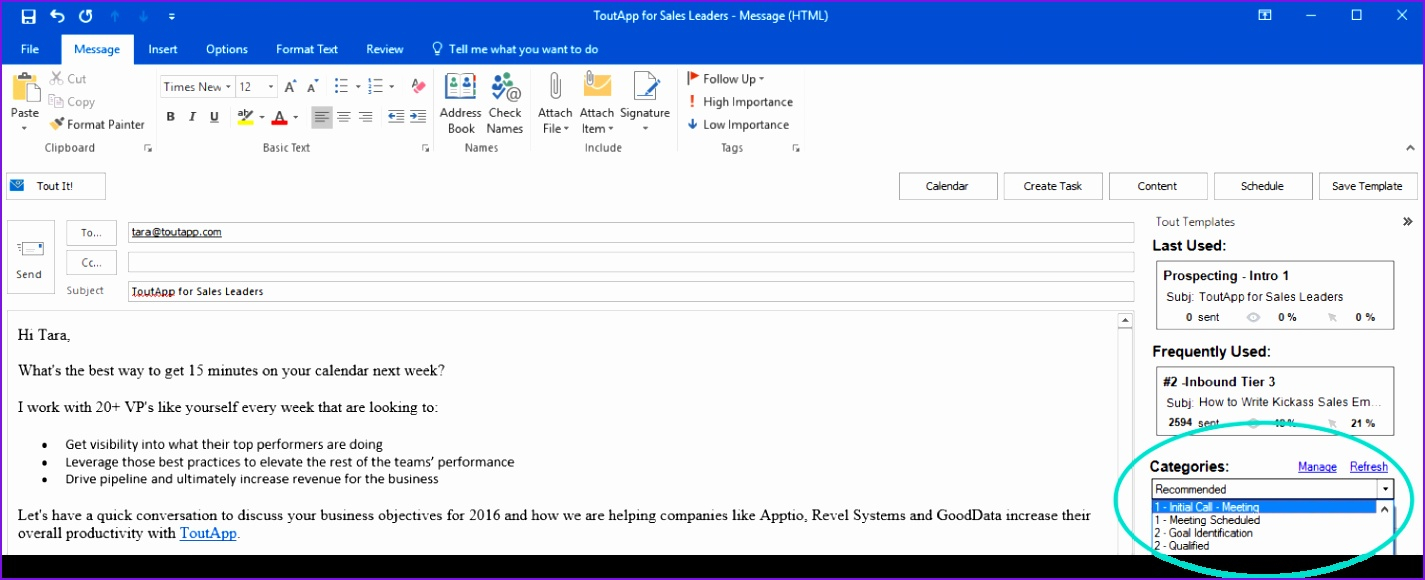Mark message as Low Importance

pyautogui.click(x=738, y=124)
